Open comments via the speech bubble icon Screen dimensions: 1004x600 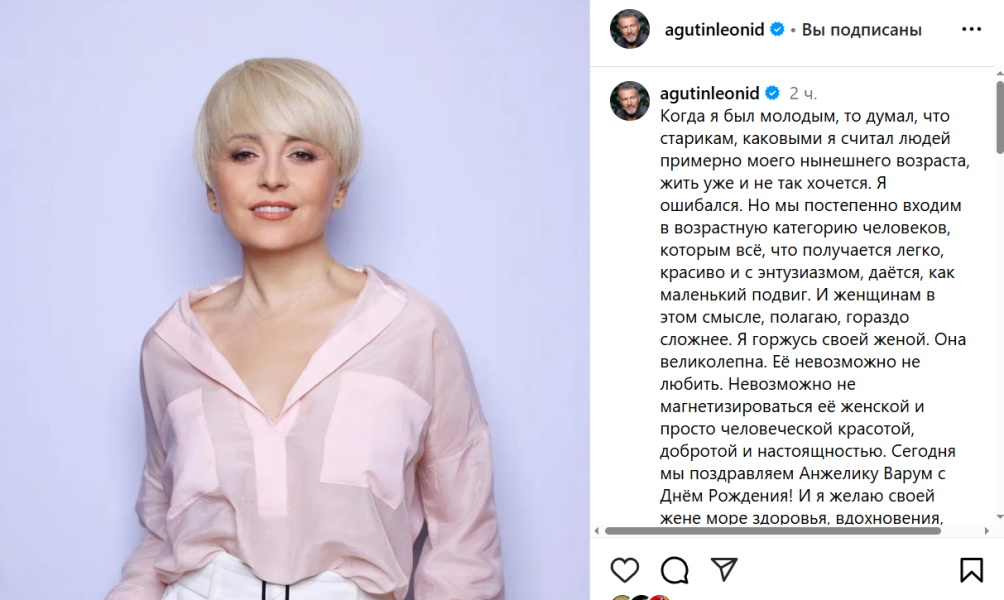[x=674, y=570]
